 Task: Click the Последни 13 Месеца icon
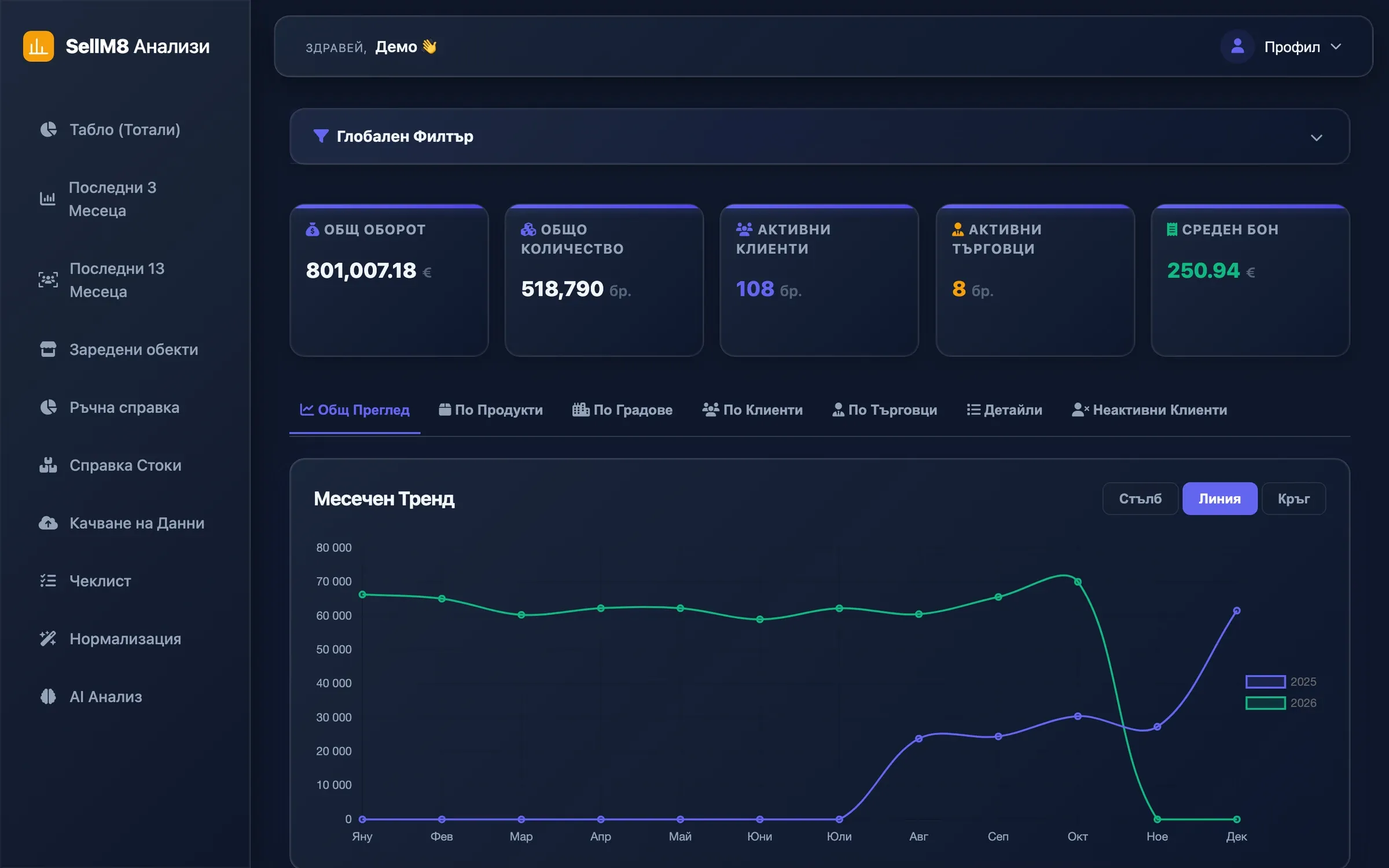point(48,279)
